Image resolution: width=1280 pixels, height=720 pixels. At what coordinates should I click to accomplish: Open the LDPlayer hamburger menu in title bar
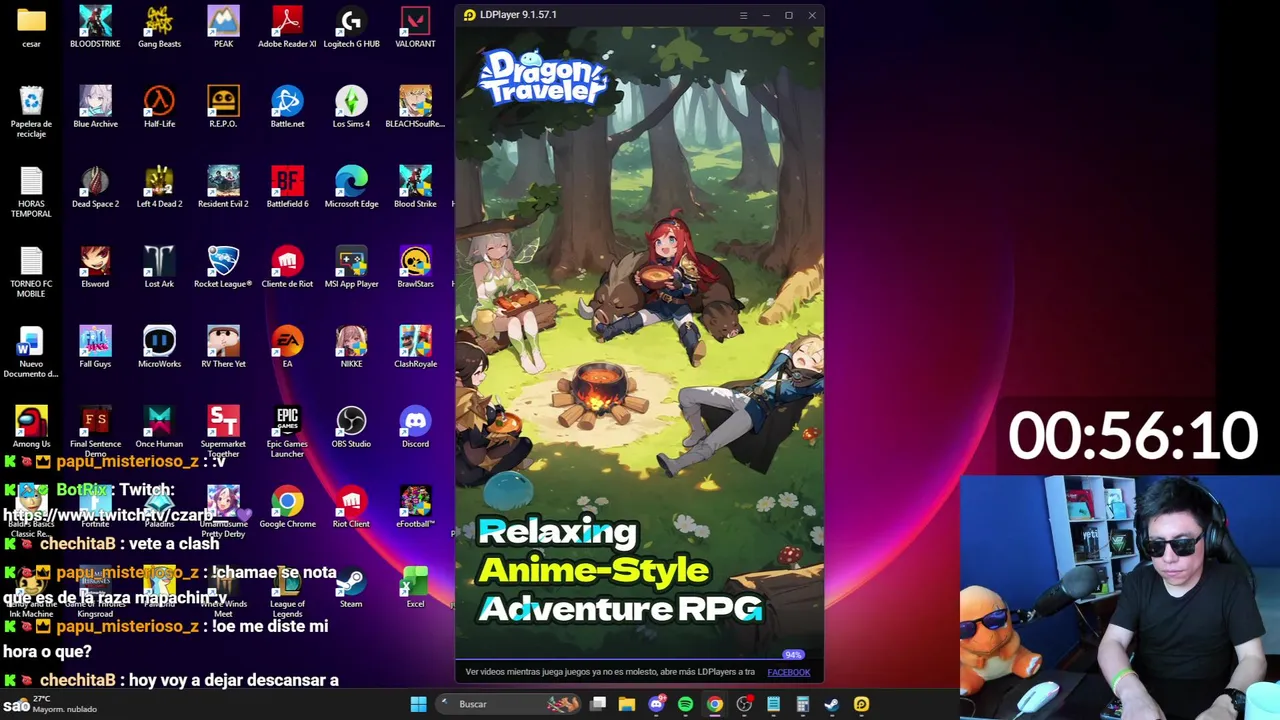coord(743,15)
